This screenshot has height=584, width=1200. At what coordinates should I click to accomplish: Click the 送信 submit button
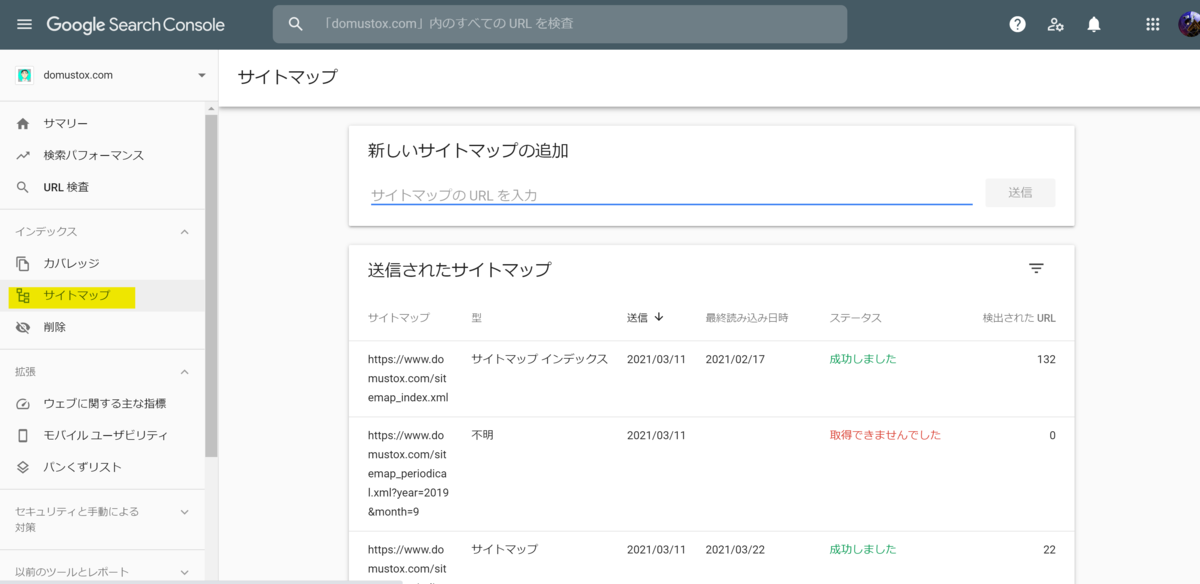click(1020, 192)
